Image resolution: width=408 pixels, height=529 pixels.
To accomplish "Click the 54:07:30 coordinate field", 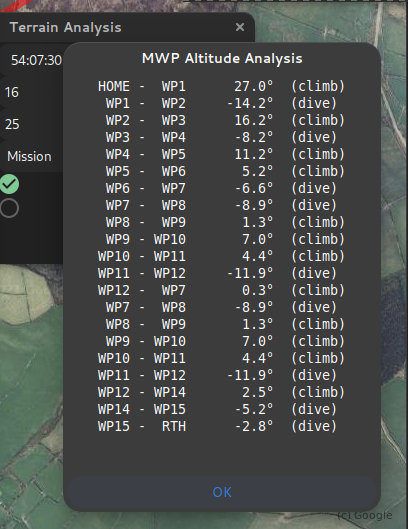I will click(x=32, y=60).
